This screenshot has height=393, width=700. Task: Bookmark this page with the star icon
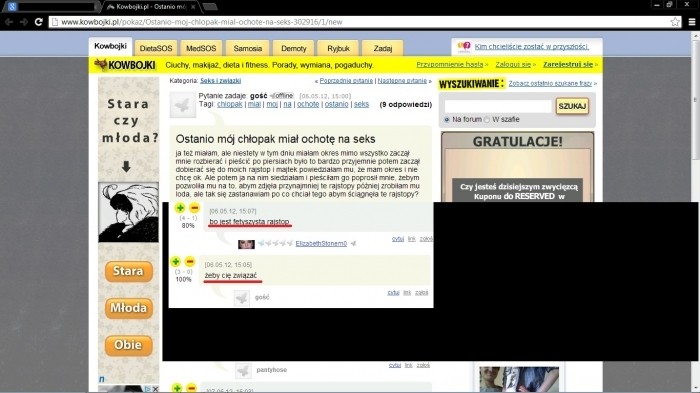pyautogui.click(x=675, y=21)
